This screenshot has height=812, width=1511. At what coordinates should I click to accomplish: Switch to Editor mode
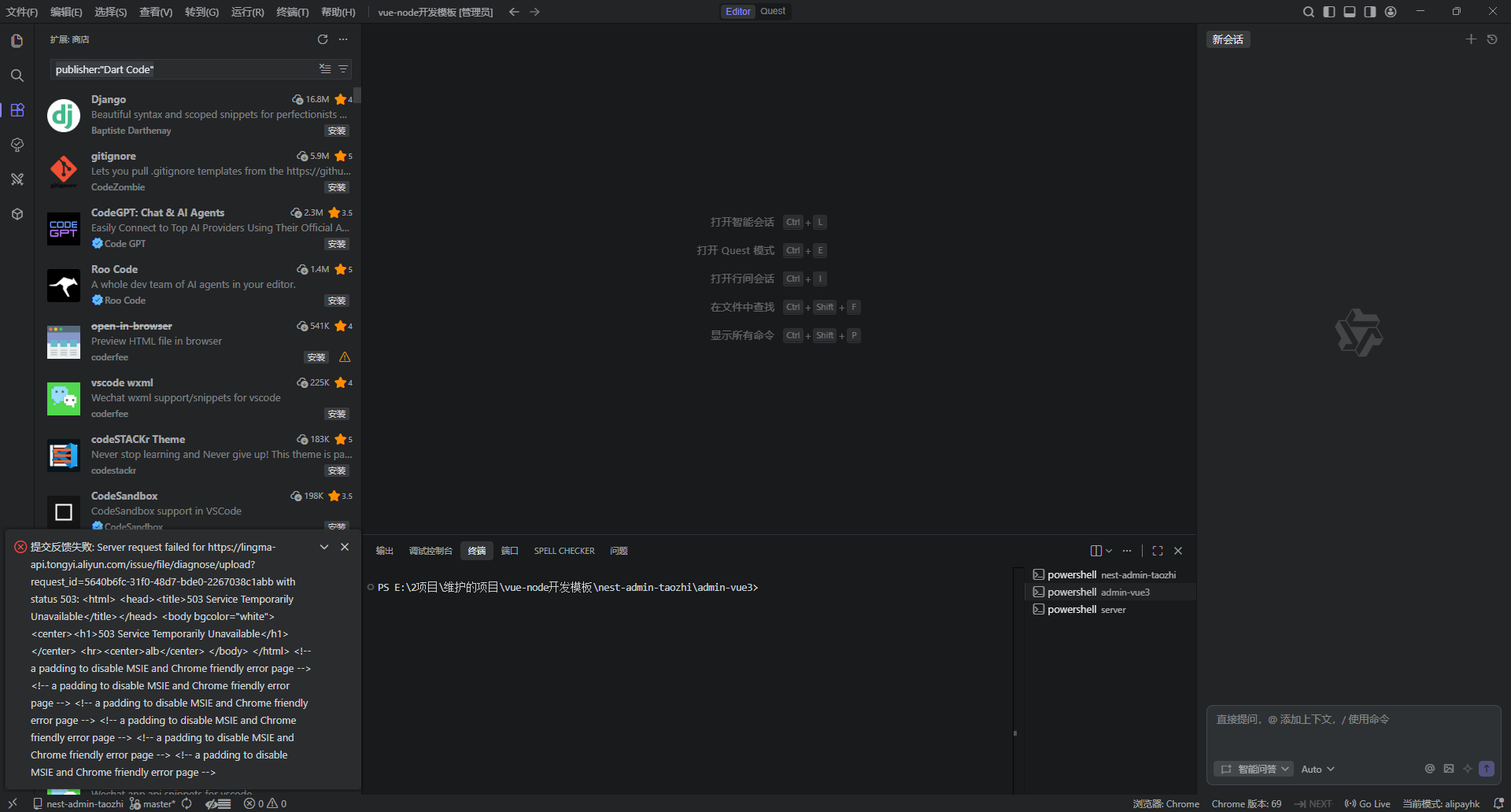[738, 12]
